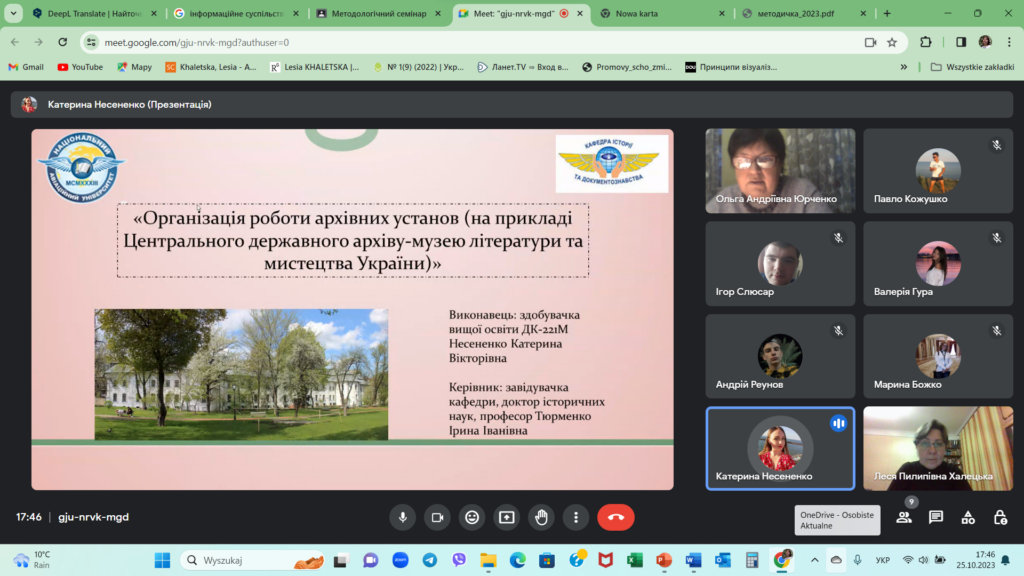
Task: Leave the call with red hang-up button
Action: pyautogui.click(x=615, y=517)
